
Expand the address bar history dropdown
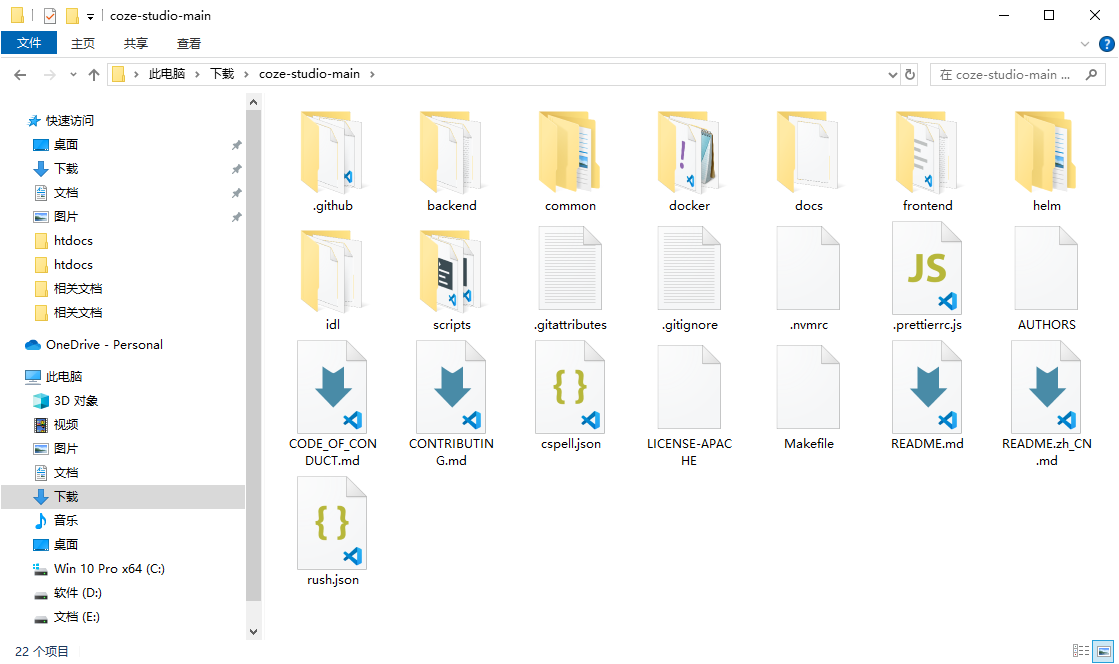click(893, 74)
